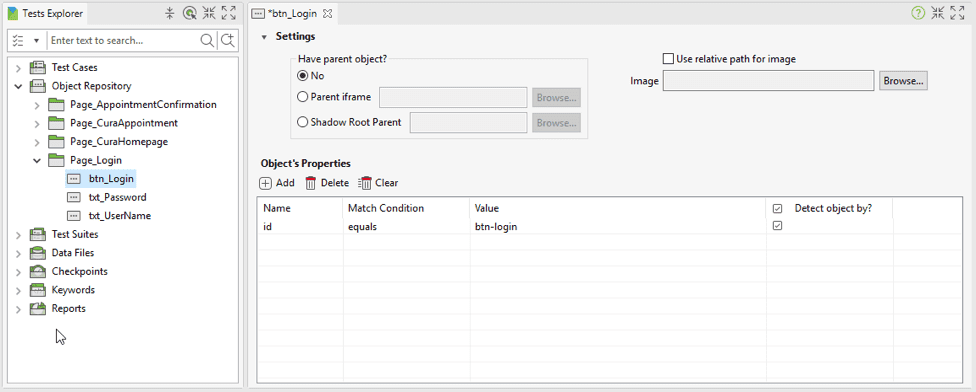Collapse the Settings section triangle
The image size is (976, 392).
(264, 37)
